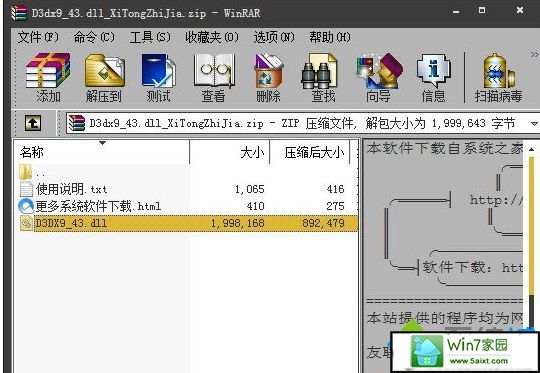Click size value 410
This screenshot has height=373, width=540.
(x=256, y=206)
